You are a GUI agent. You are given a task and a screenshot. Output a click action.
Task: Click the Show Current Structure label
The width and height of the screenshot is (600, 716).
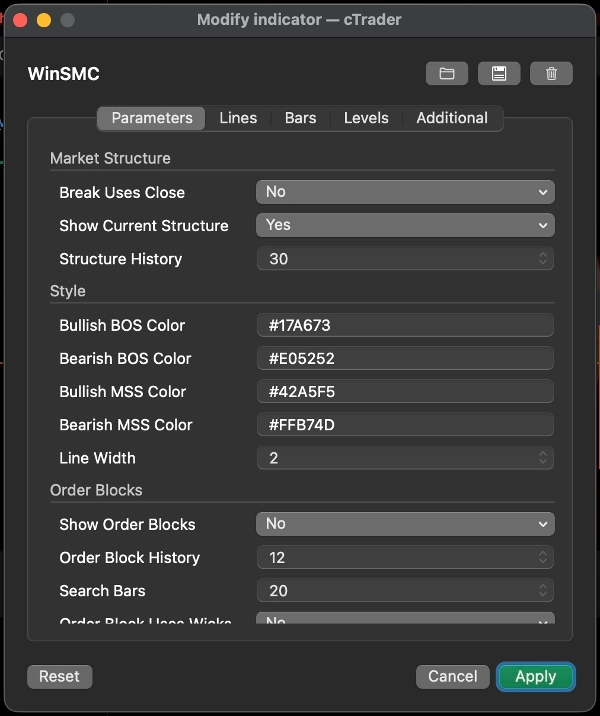tap(144, 226)
